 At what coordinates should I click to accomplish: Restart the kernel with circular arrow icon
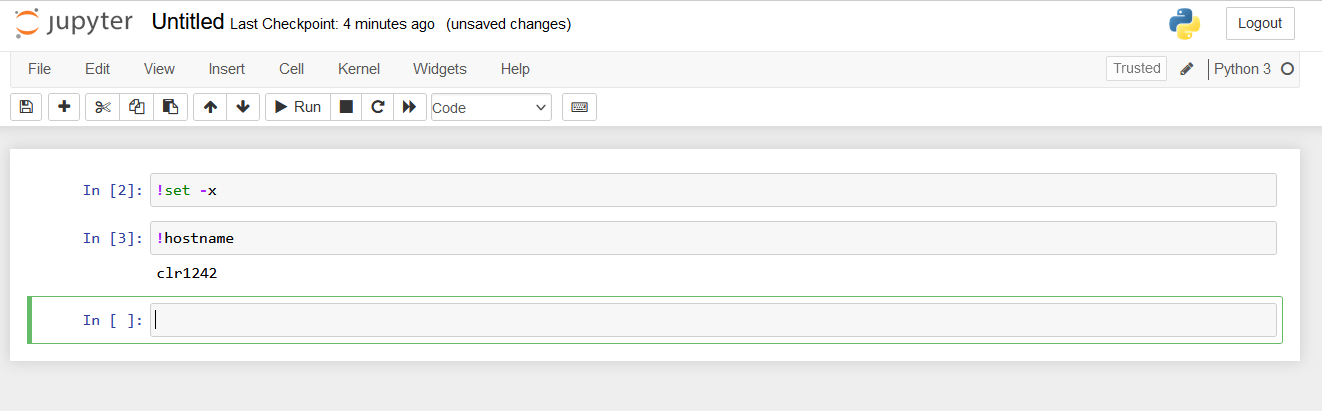tap(378, 107)
